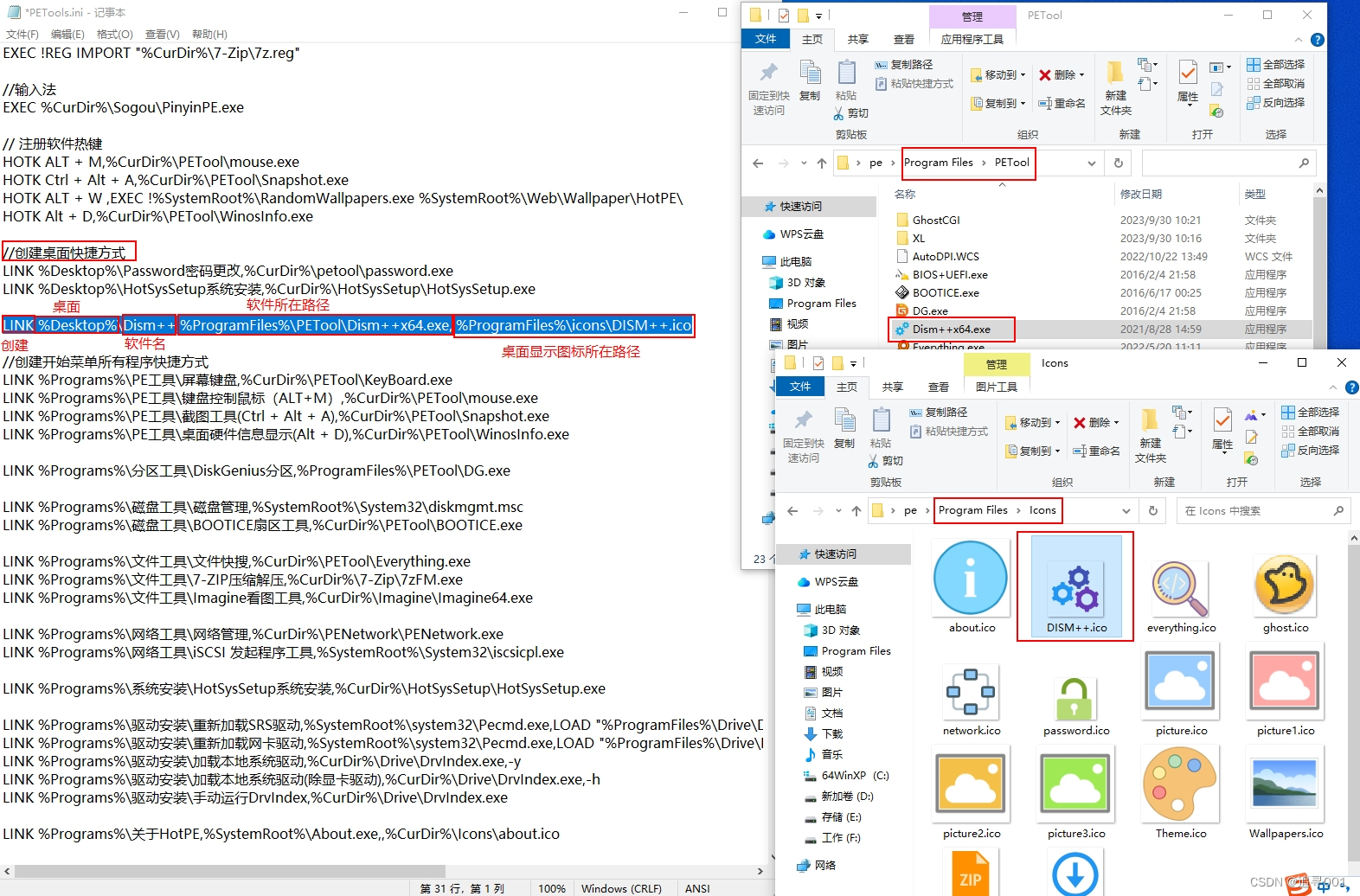Select DISM++.ico thumbnail
Viewport: 1360px width, 896px height.
[x=1075, y=586]
